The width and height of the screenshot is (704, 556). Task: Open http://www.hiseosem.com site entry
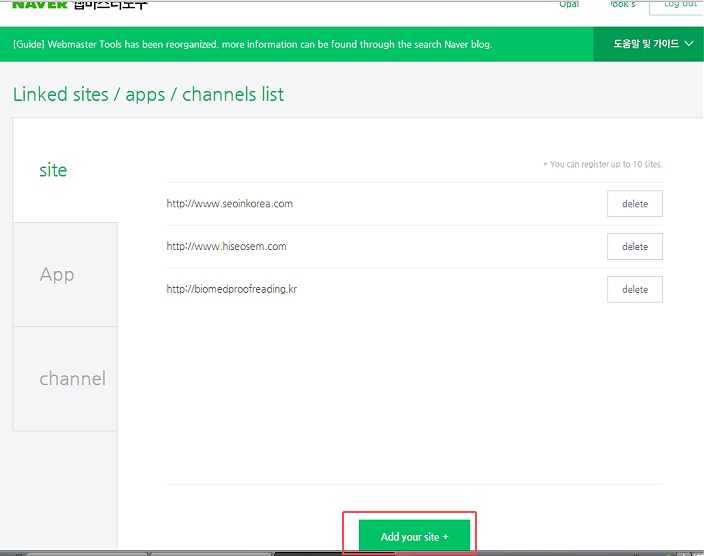click(226, 246)
